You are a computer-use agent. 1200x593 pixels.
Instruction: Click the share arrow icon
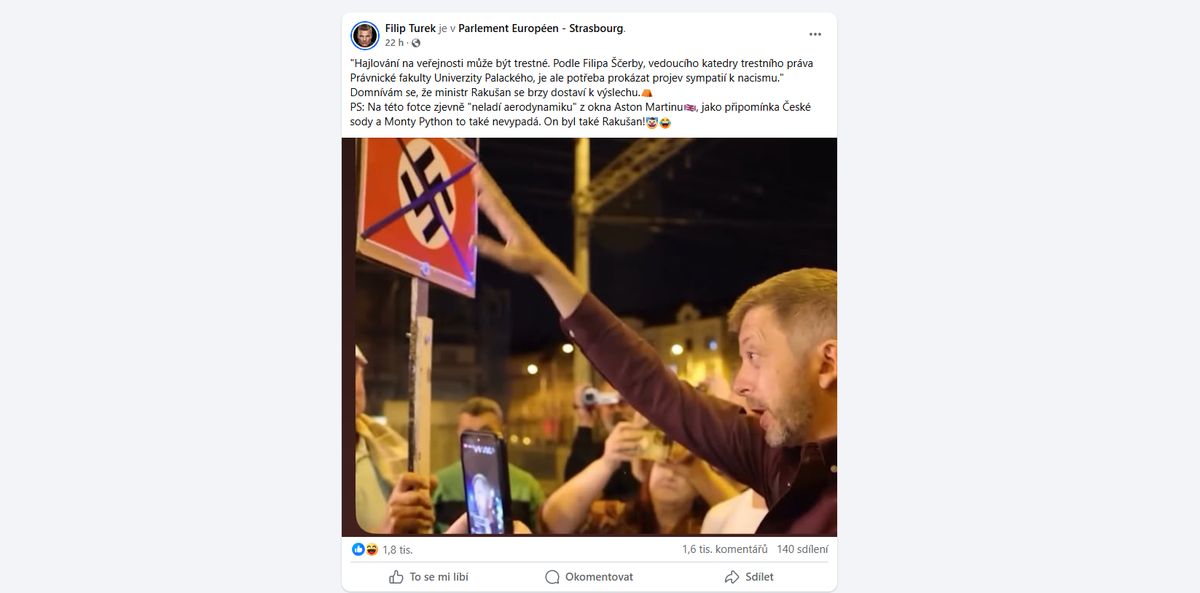(x=732, y=577)
